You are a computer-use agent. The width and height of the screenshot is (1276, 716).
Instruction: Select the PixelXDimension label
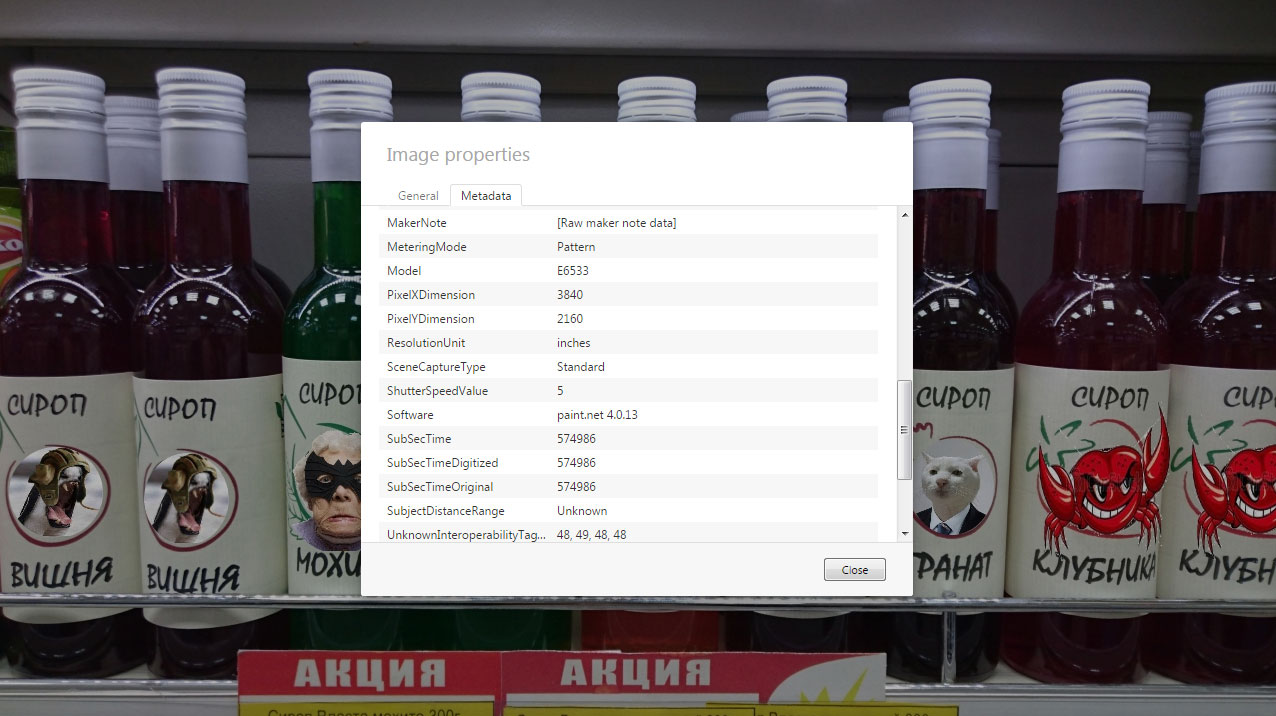point(431,295)
